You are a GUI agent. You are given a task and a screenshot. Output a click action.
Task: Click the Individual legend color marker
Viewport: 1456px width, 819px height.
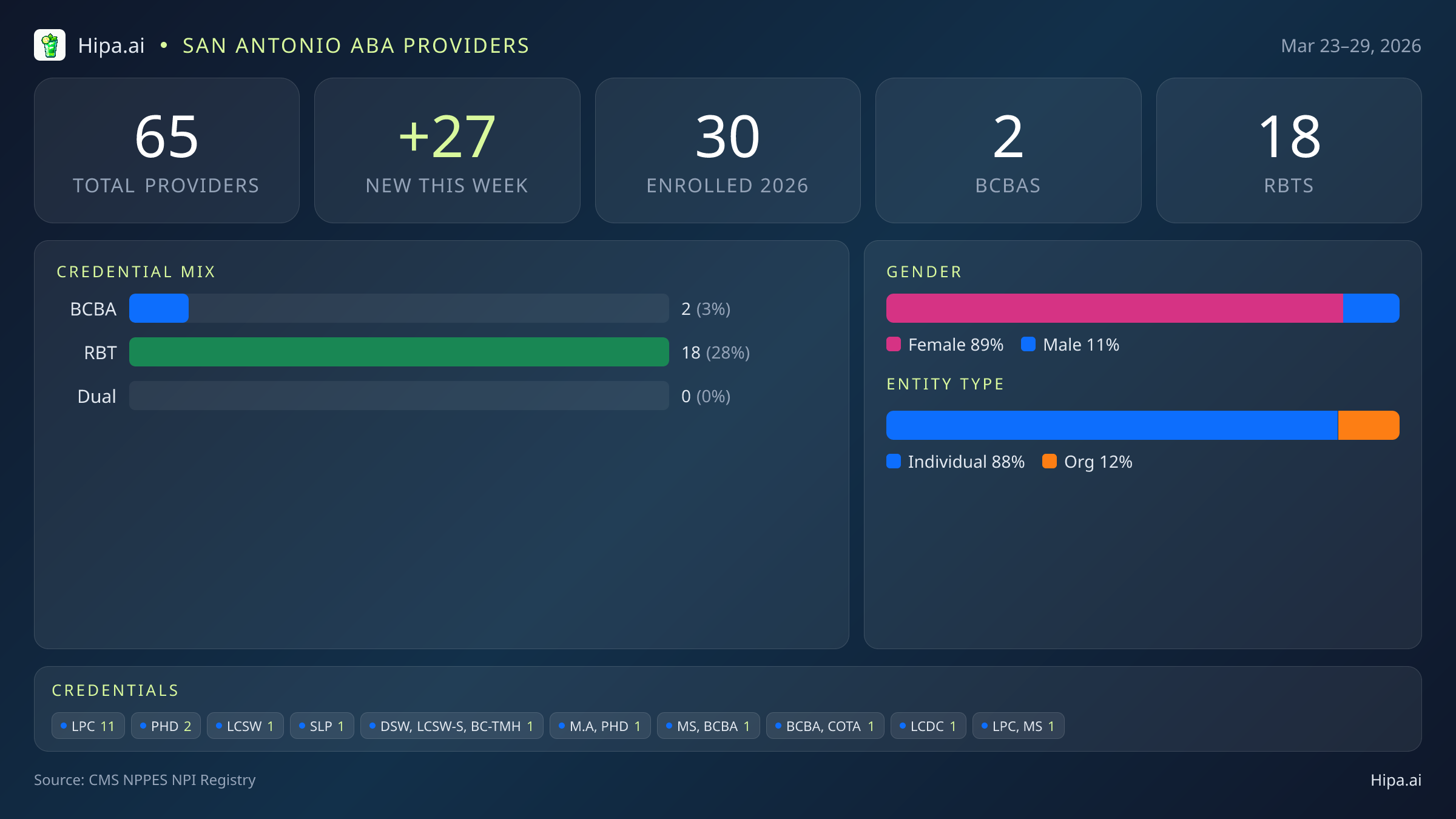tap(894, 462)
